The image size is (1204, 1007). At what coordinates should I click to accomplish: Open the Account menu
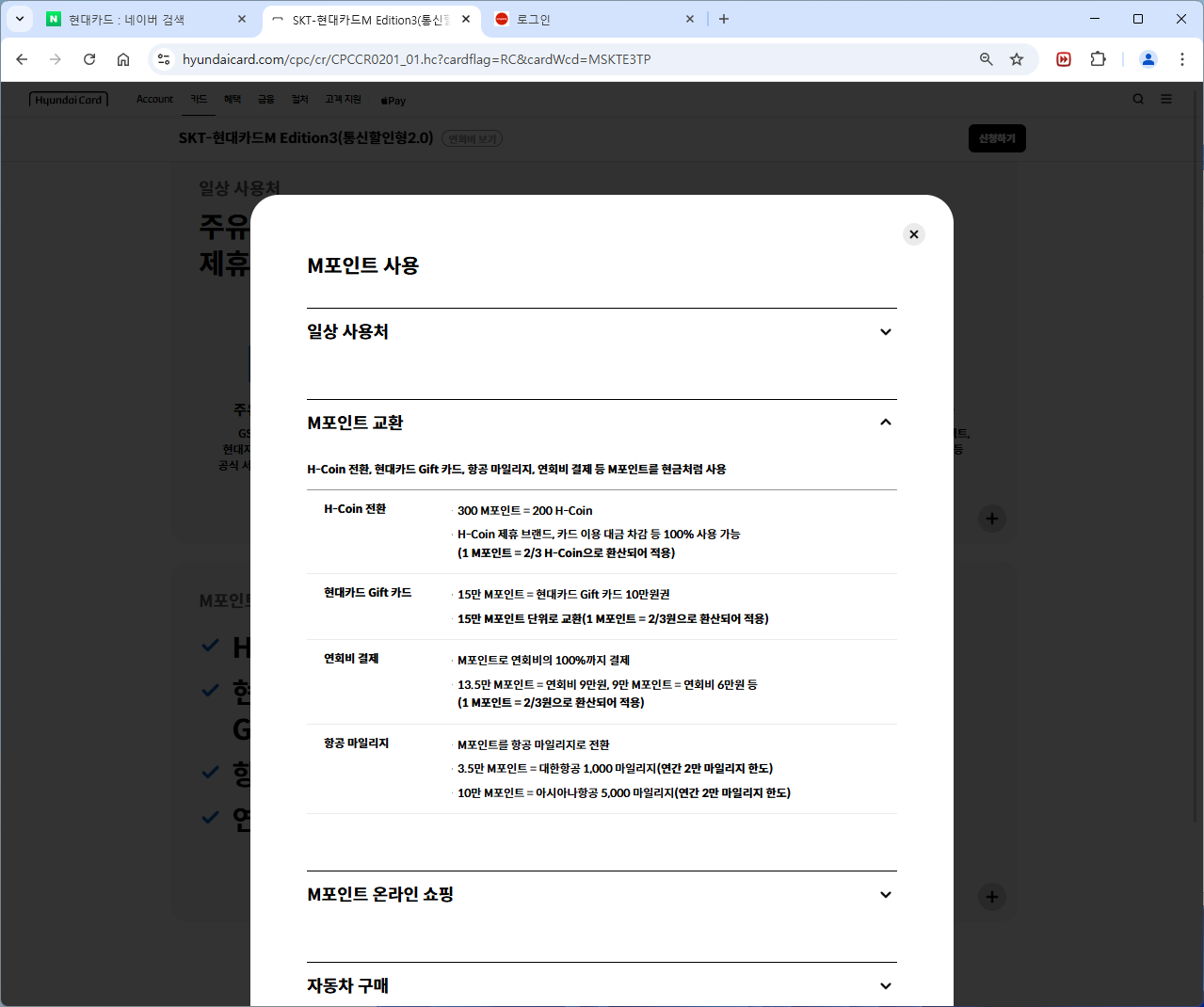pyautogui.click(x=154, y=99)
